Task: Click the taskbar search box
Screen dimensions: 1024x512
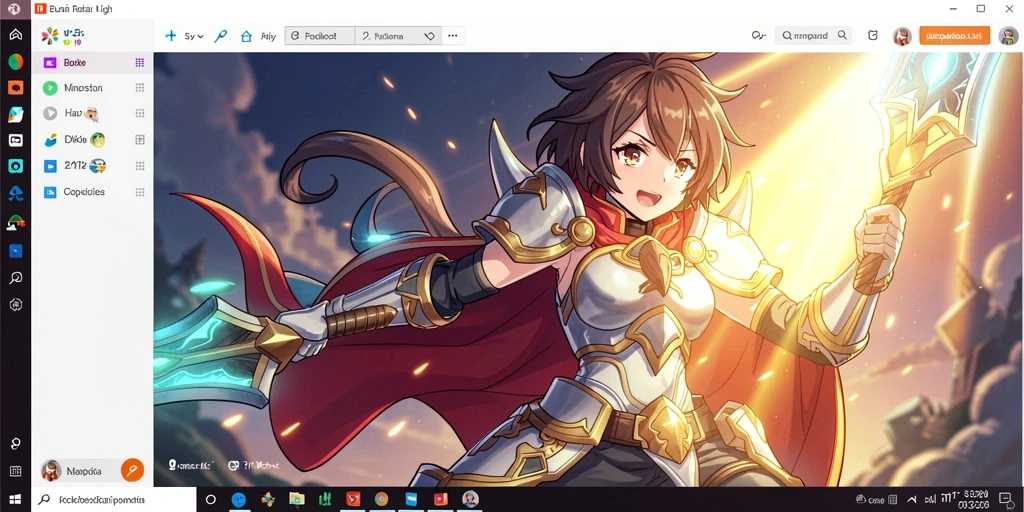Action: pyautogui.click(x=114, y=500)
